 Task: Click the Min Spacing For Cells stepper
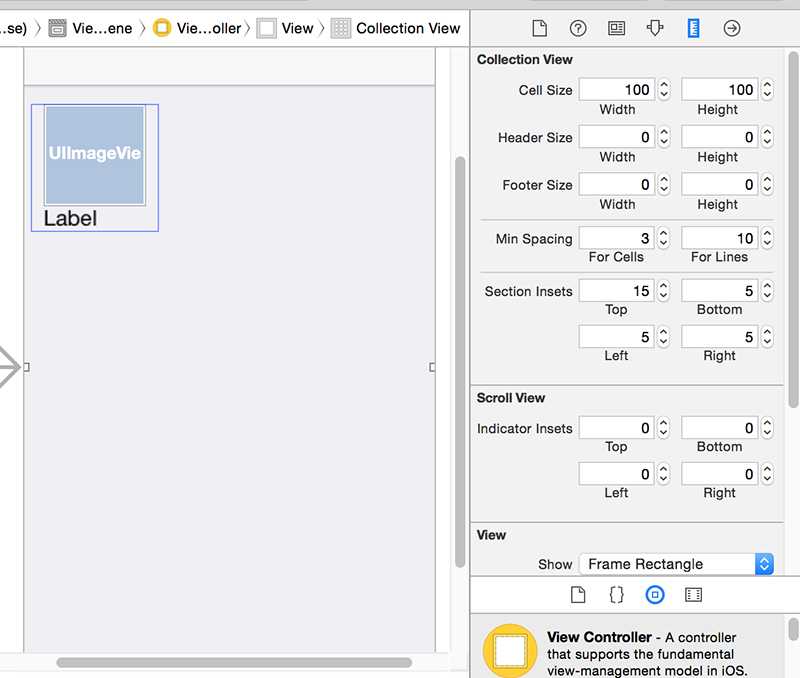click(663, 238)
